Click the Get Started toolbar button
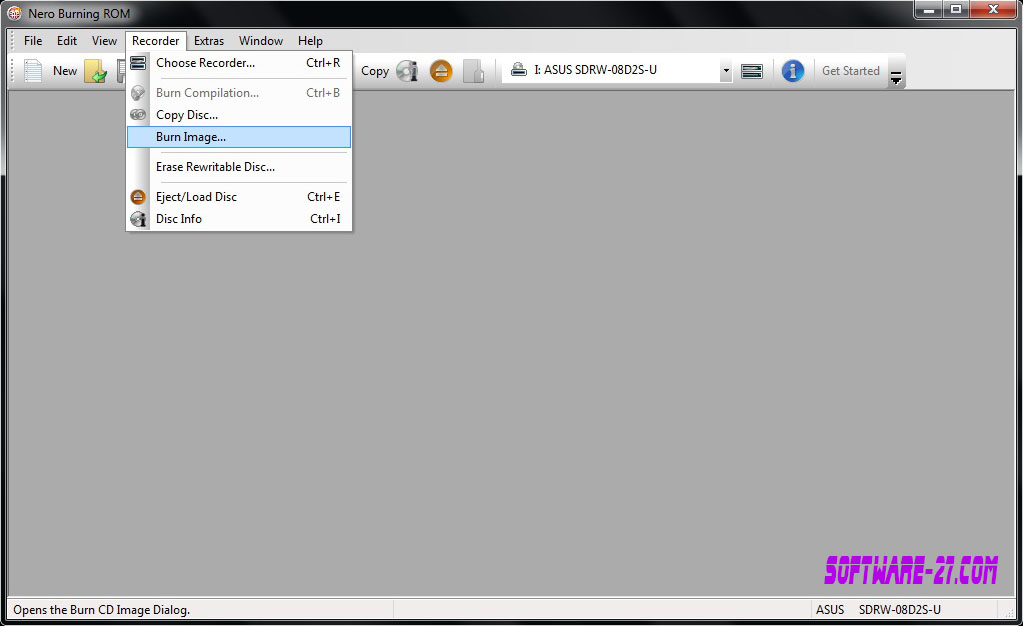This screenshot has height=626, width=1023. (851, 70)
